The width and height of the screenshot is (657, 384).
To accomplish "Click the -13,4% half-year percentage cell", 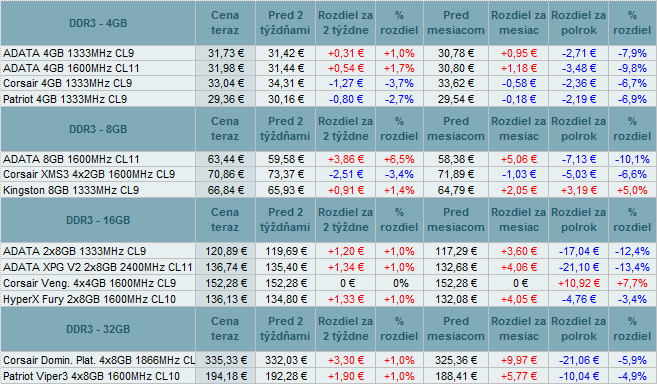I will (632, 267).
